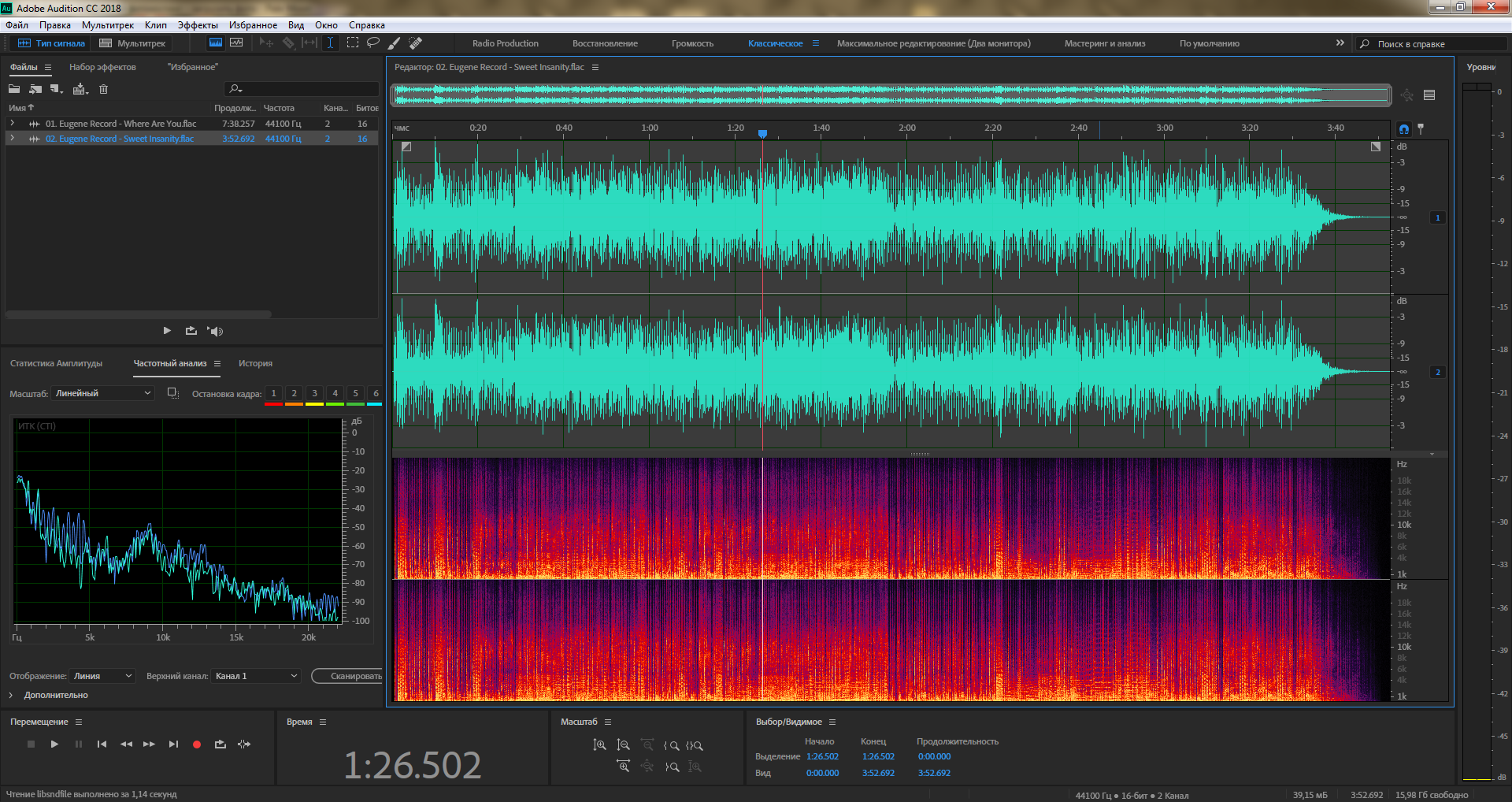Click frame hold button 3

[314, 393]
